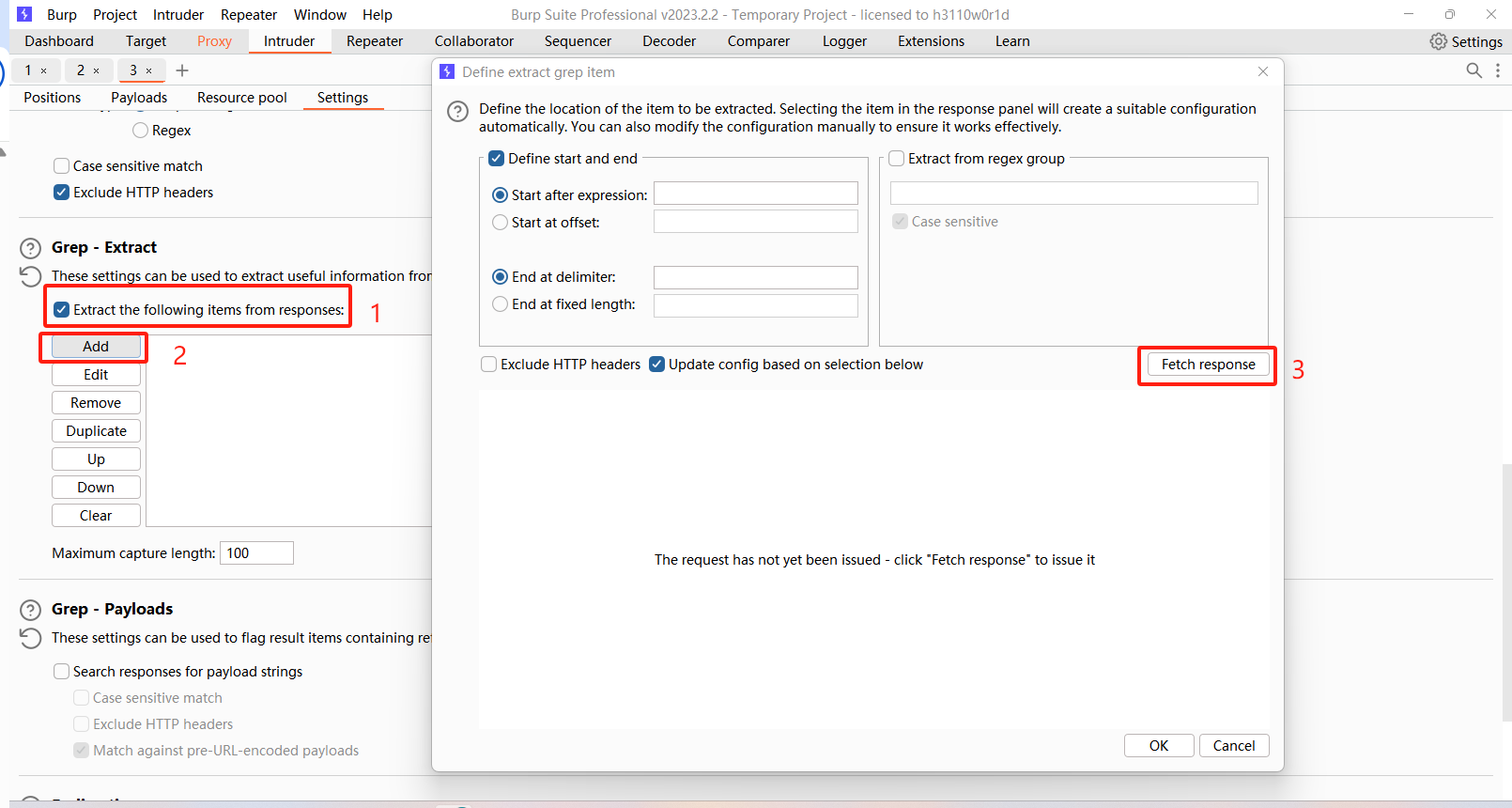Open the three-dot options menu
Screen dimensions: 1512x808
1498,70
